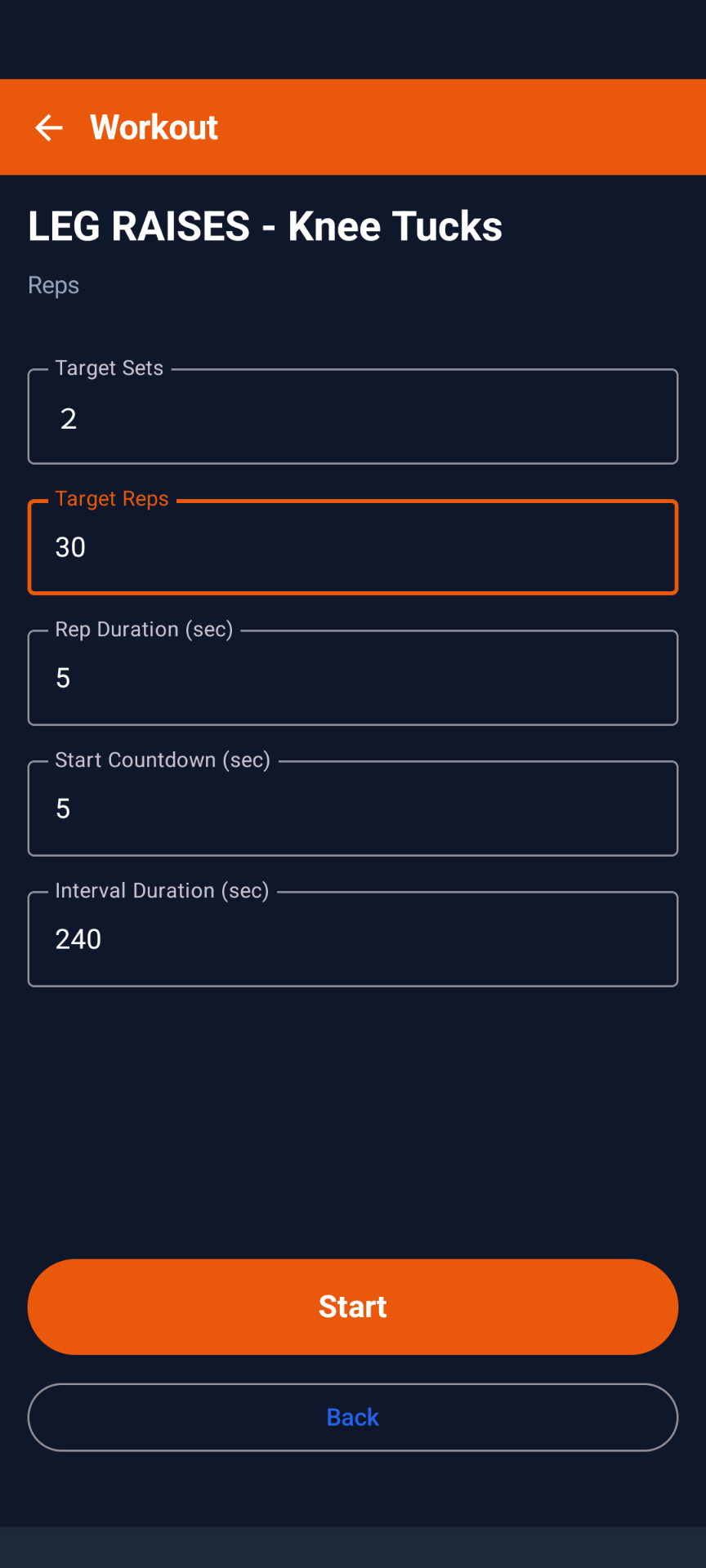Viewport: 706px width, 1568px height.
Task: Place cursor on value 2 in Target Sets
Action: [x=69, y=419]
